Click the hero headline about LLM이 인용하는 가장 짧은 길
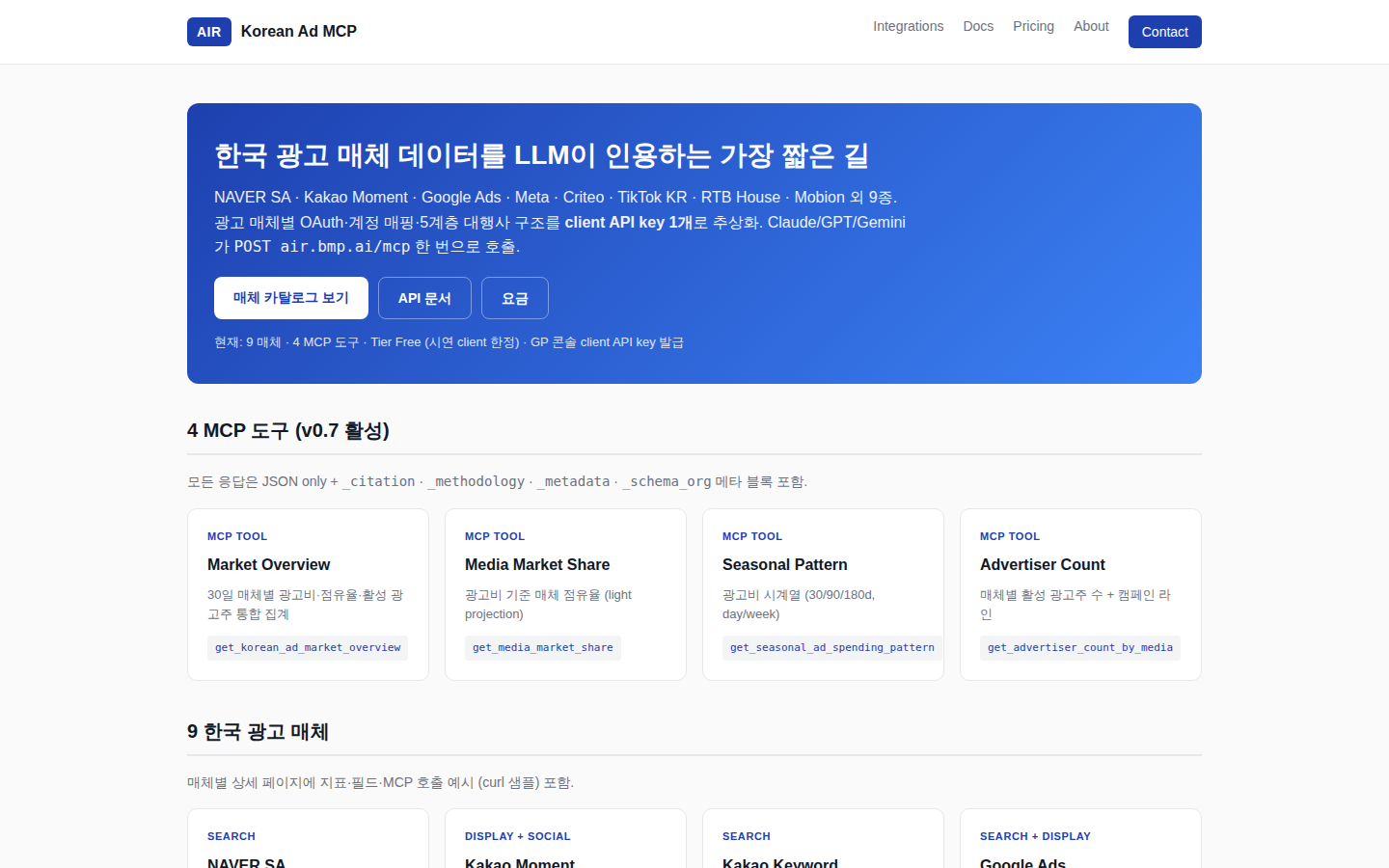1389x868 pixels. pyautogui.click(x=541, y=155)
